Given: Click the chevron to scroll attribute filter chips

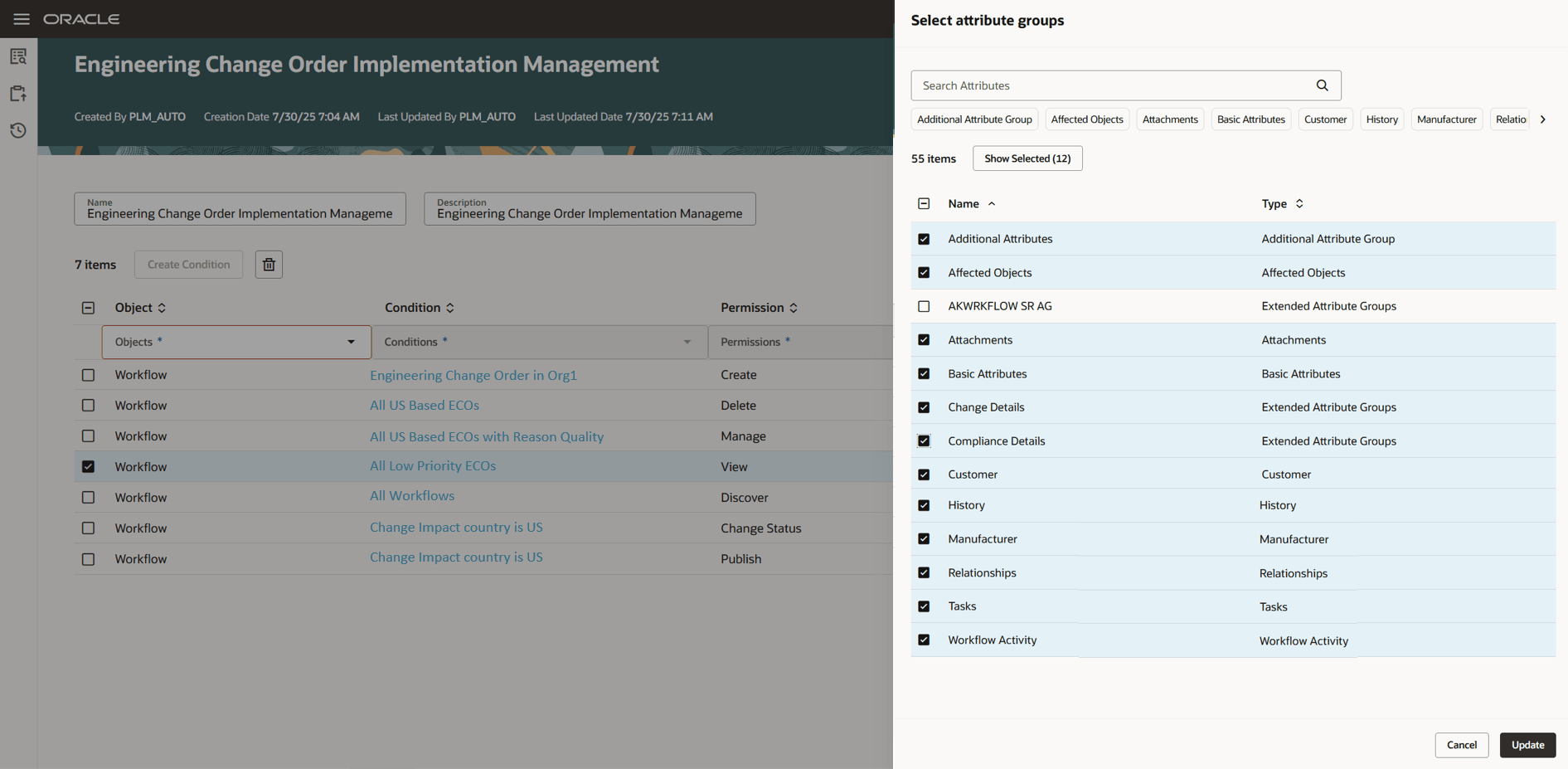Looking at the screenshot, I should [1543, 119].
